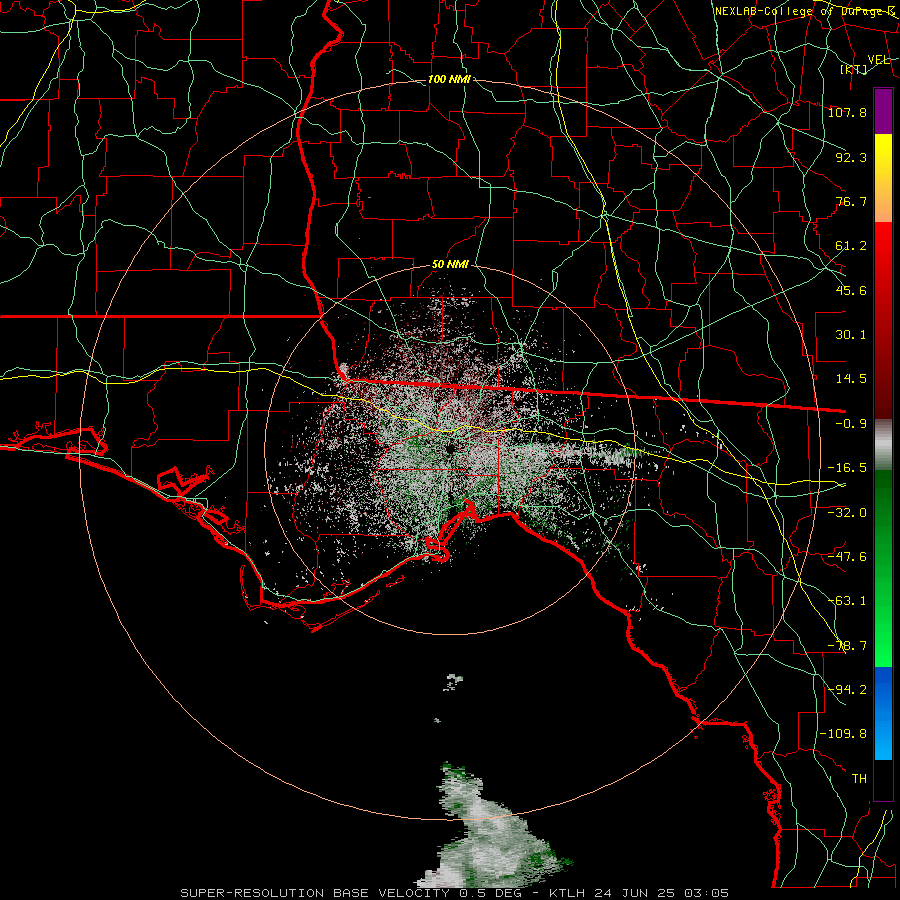Click the -32.0 velocity scale value
This screenshot has width=900, height=900.
click(x=847, y=512)
